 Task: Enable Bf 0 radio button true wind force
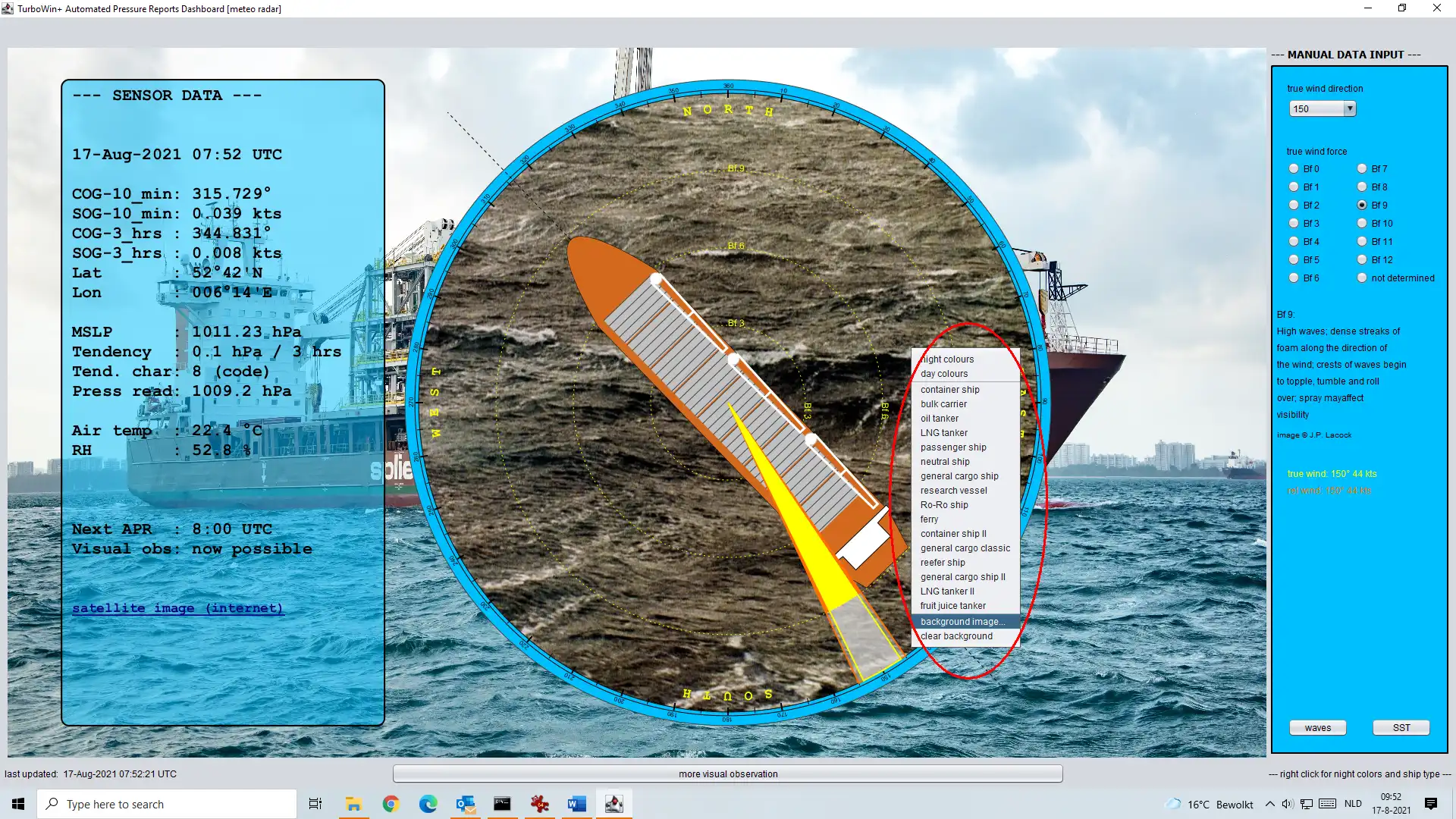coord(1293,168)
